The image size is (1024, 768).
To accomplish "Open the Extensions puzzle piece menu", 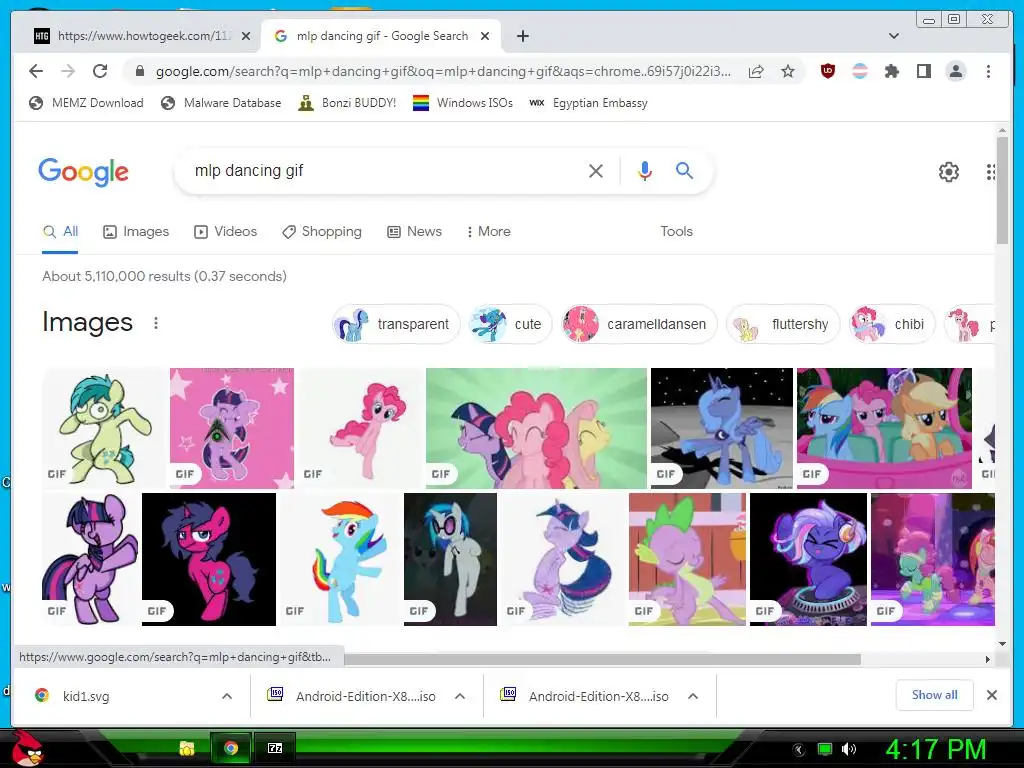I will click(891, 71).
